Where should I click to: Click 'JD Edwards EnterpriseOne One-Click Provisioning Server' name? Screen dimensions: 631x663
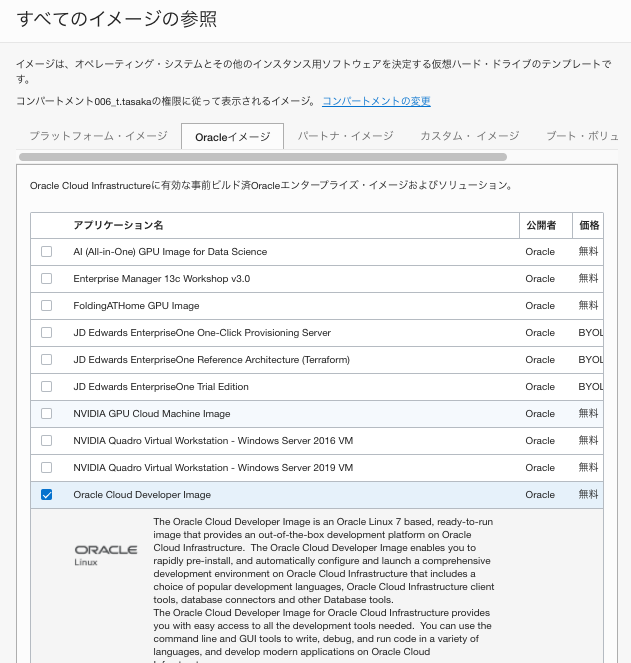(202, 333)
